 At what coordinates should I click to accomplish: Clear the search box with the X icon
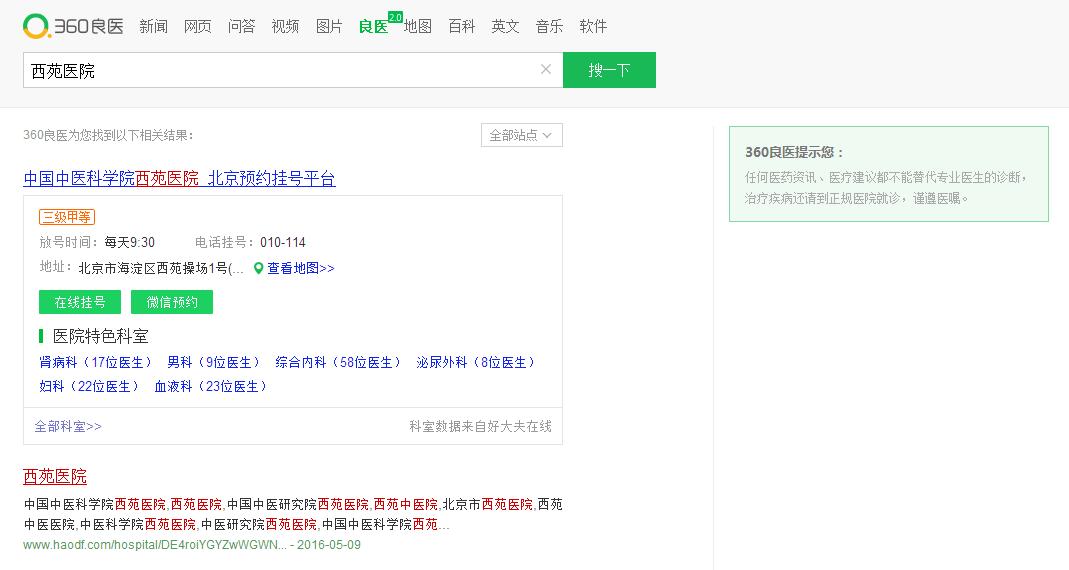545,69
